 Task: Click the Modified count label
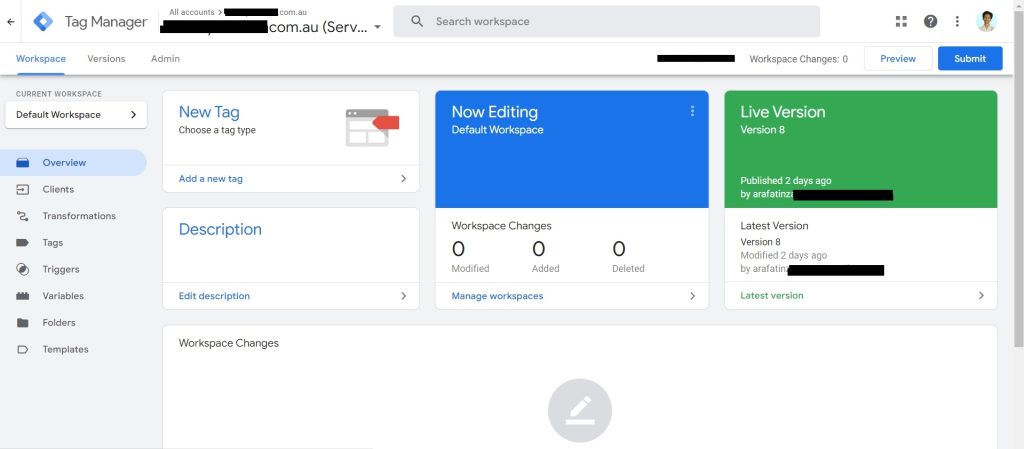470,269
